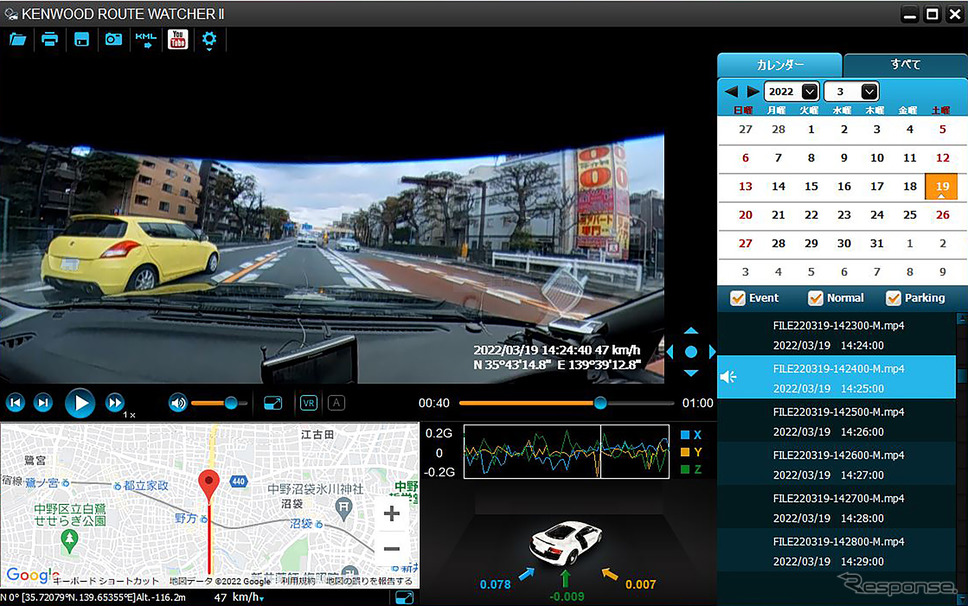968x606 pixels.
Task: Open Google Maps via the Google logo
Action: click(x=31, y=575)
